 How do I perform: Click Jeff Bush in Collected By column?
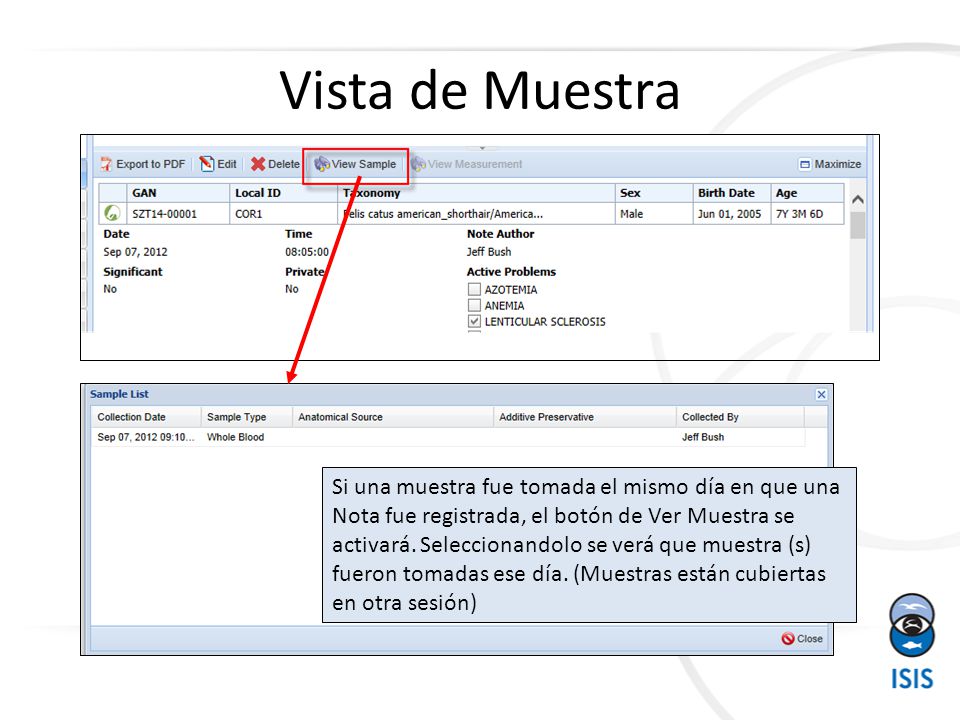(703, 437)
